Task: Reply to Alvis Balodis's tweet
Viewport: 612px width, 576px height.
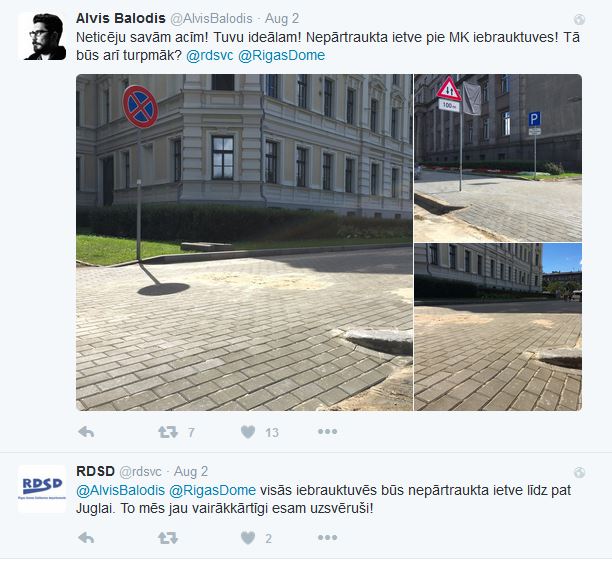Action: 86,432
